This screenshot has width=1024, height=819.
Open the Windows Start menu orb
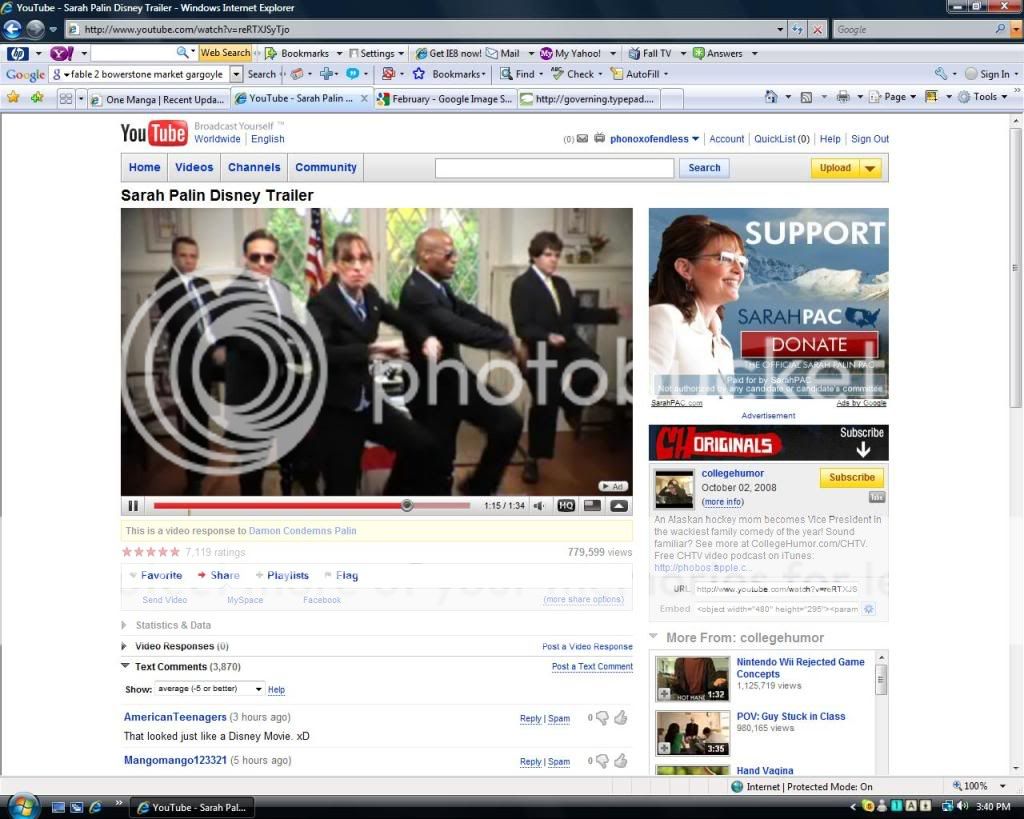click(21, 806)
